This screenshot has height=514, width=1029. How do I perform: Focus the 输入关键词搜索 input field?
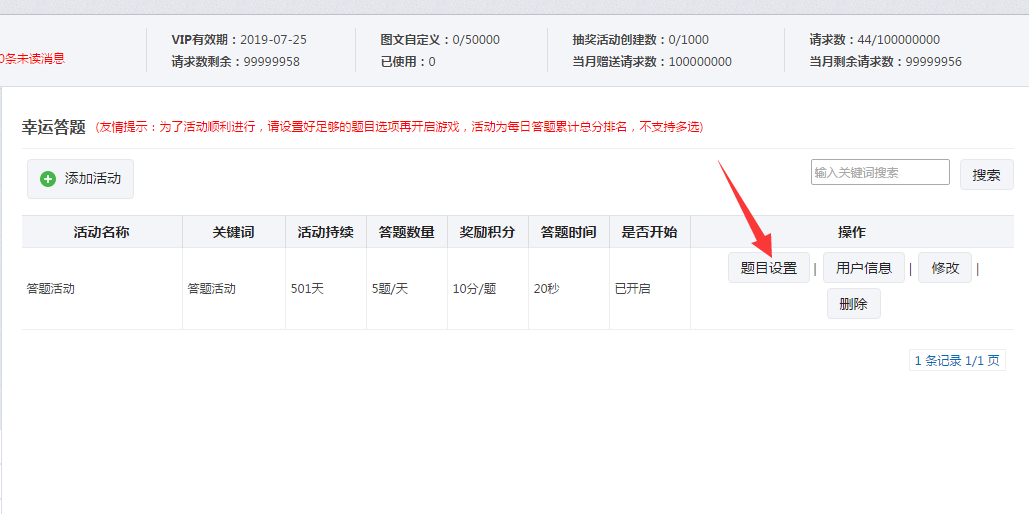pyautogui.click(x=880, y=172)
